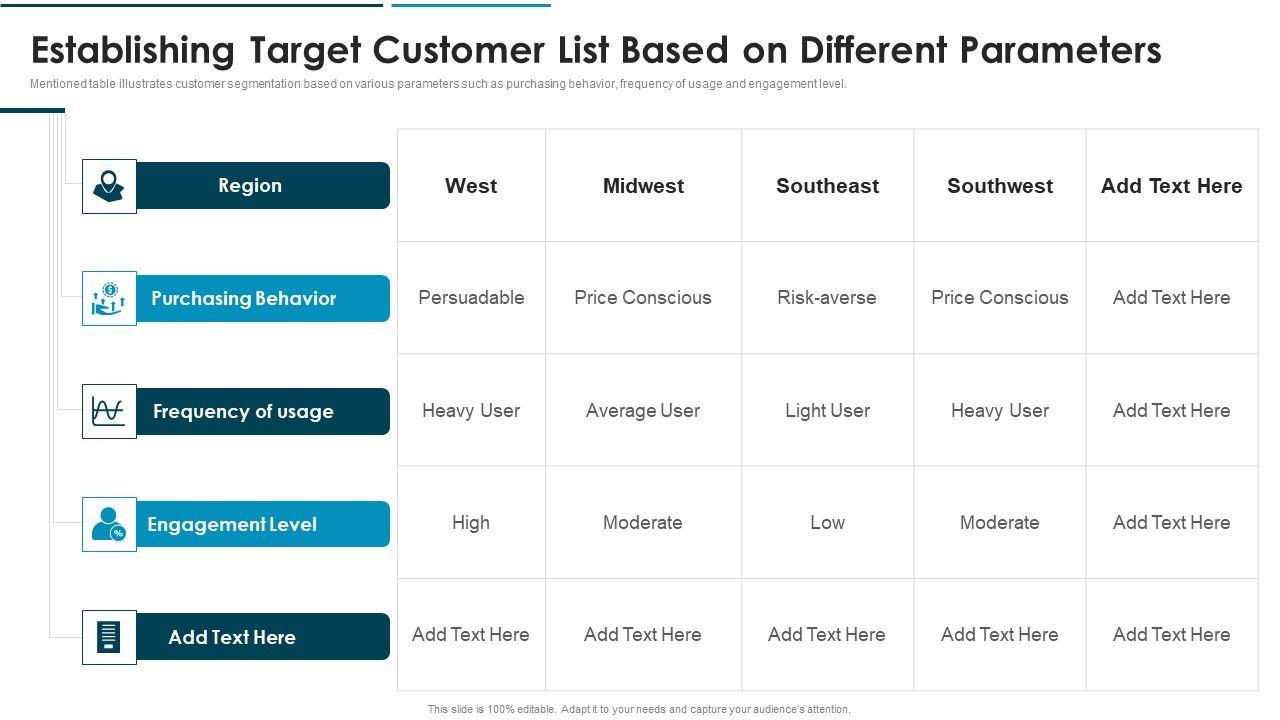Click the Average User cell

point(643,411)
